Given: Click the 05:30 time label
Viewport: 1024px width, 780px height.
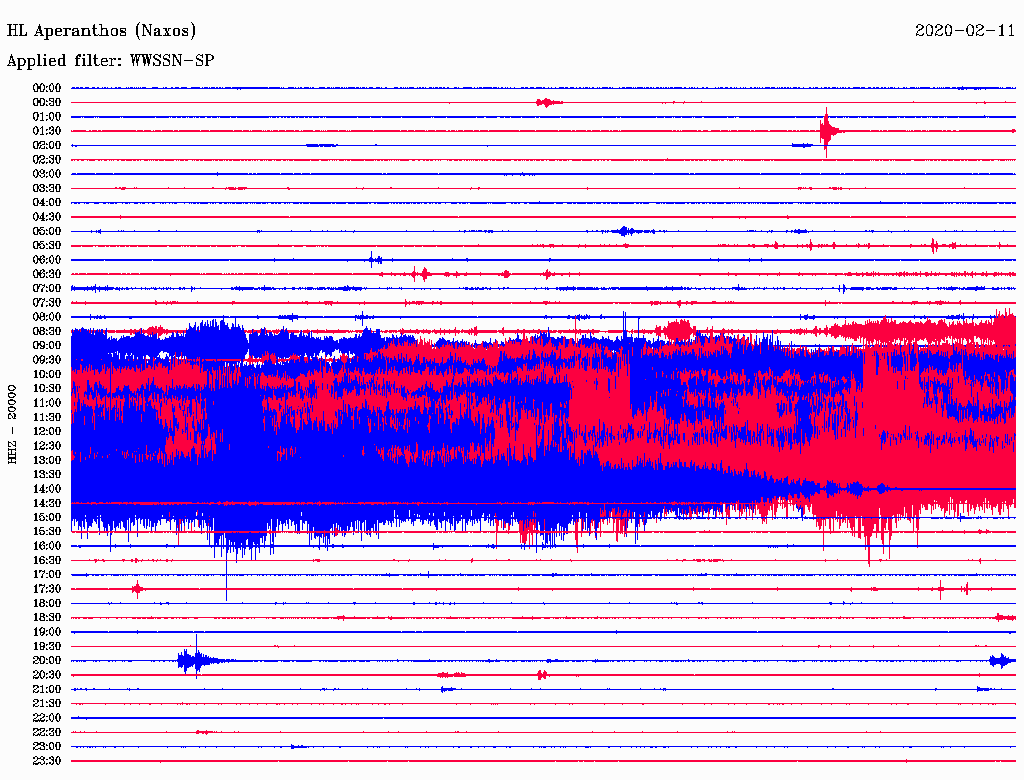Looking at the screenshot, I should coord(47,246).
